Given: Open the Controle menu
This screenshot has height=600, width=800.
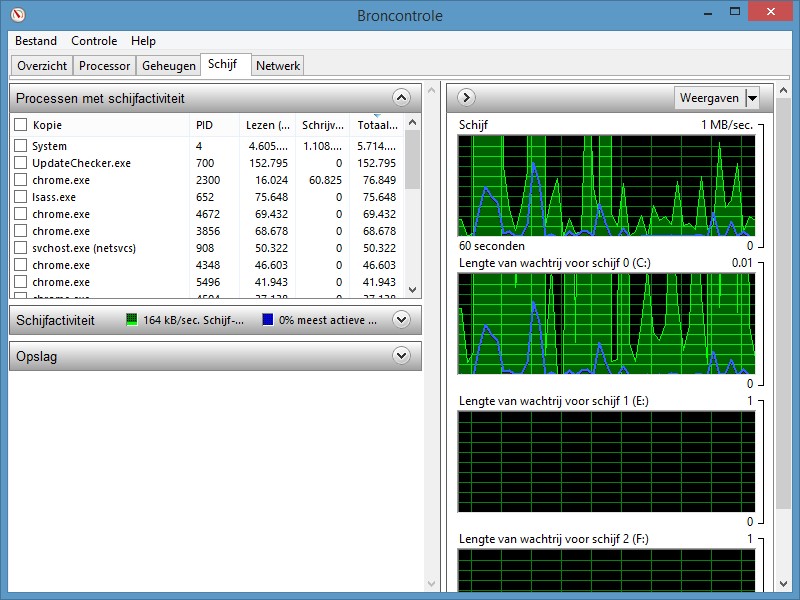Looking at the screenshot, I should click(x=94, y=41).
